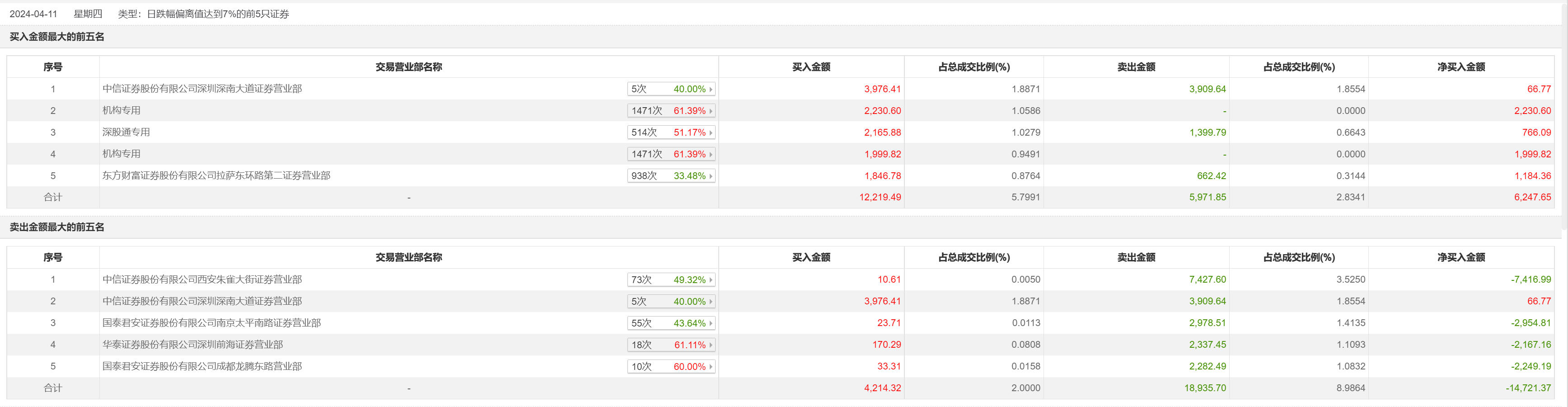Open 中信证券西安朱雀大街证券营业部 link
This screenshot has height=407, width=1568.
click(202, 279)
